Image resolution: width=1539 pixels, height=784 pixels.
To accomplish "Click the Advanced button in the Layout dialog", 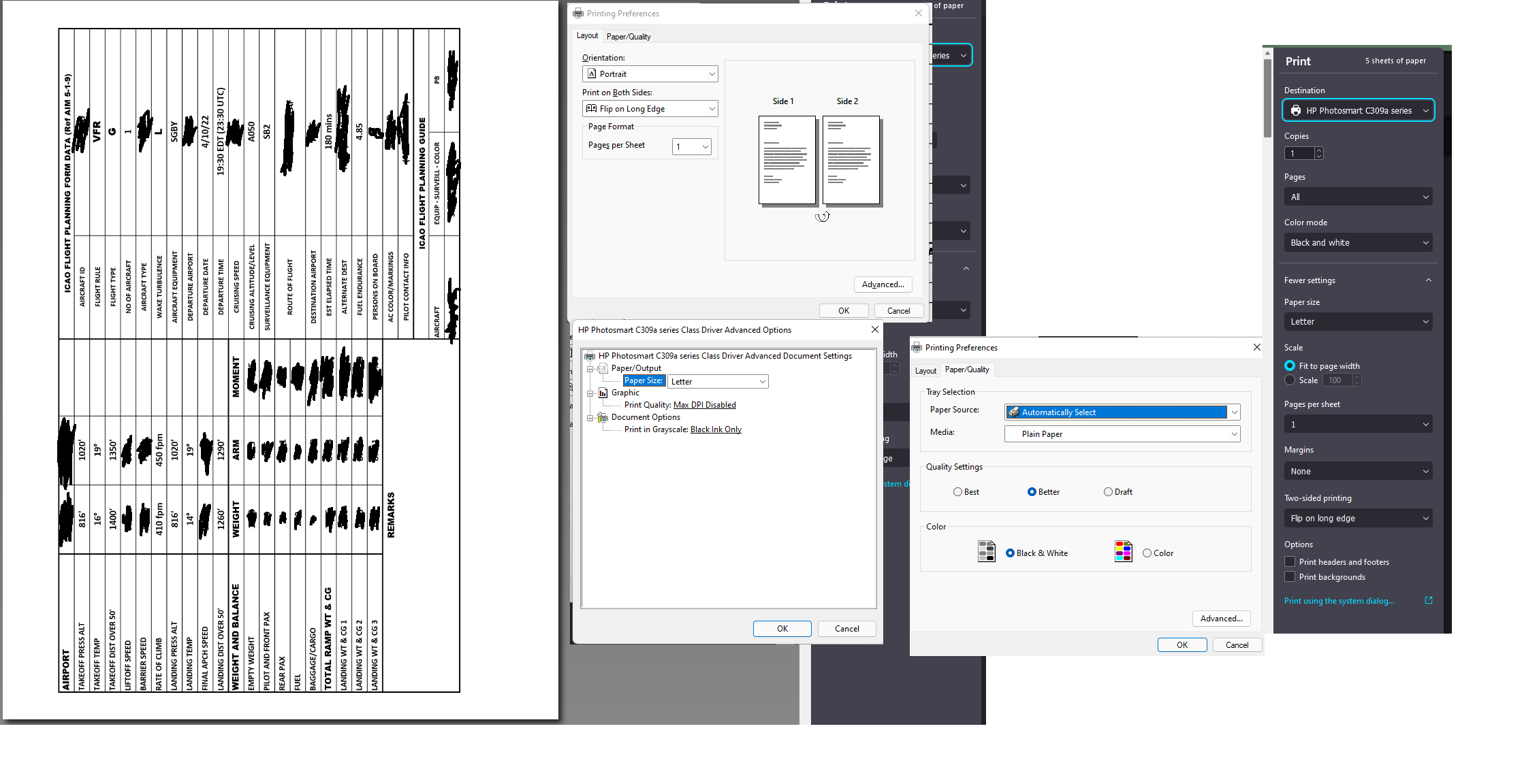I will [x=883, y=284].
